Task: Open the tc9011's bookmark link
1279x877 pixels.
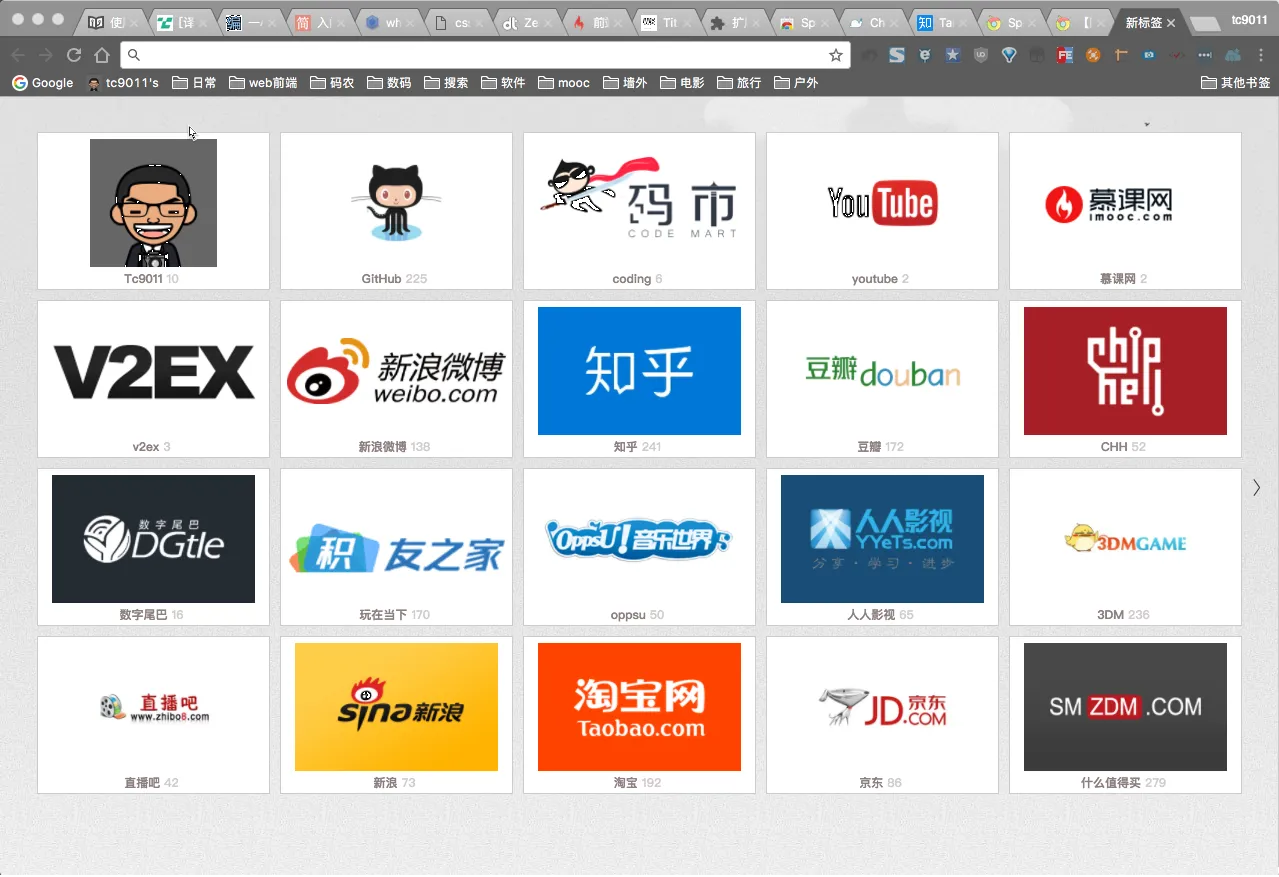Action: pos(123,83)
